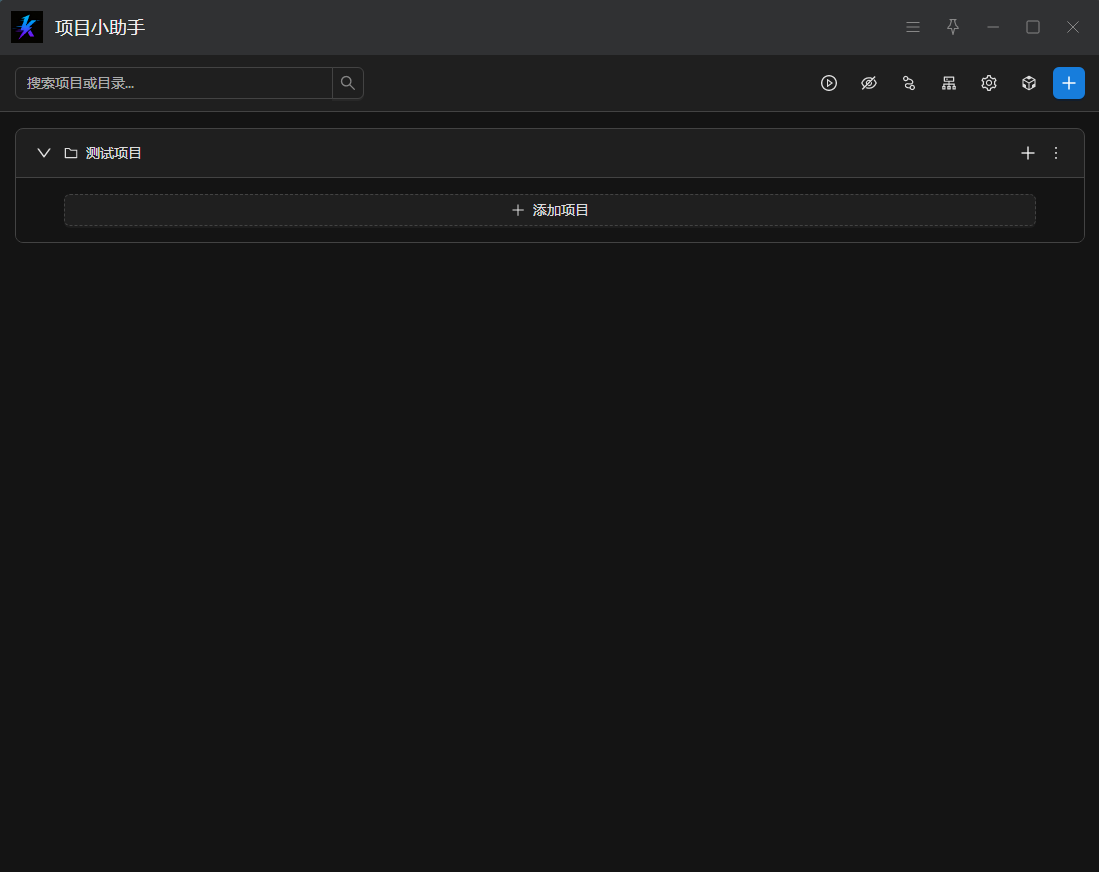
Task: Open the branch/route toolbar icon
Action: (908, 83)
